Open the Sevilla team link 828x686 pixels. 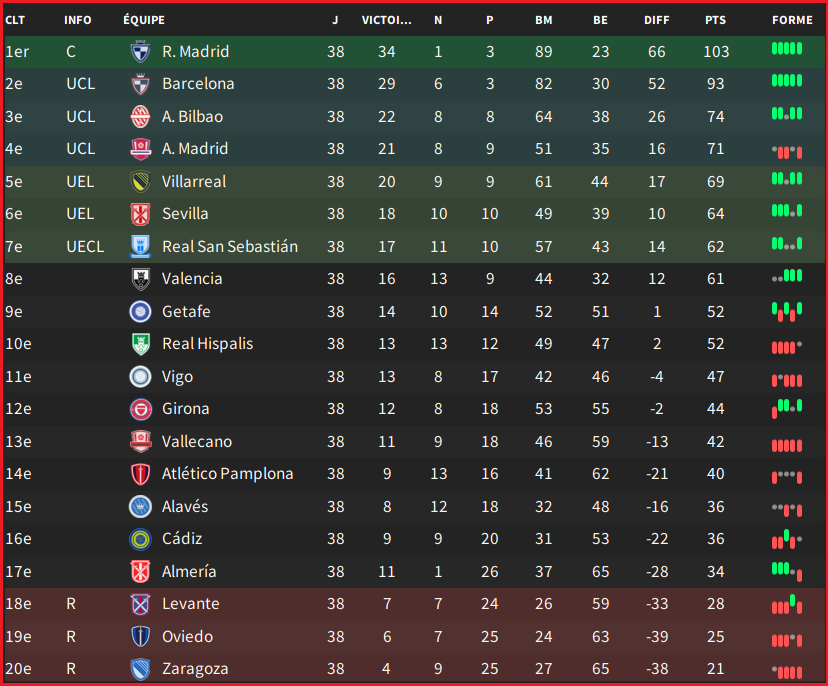coord(185,214)
